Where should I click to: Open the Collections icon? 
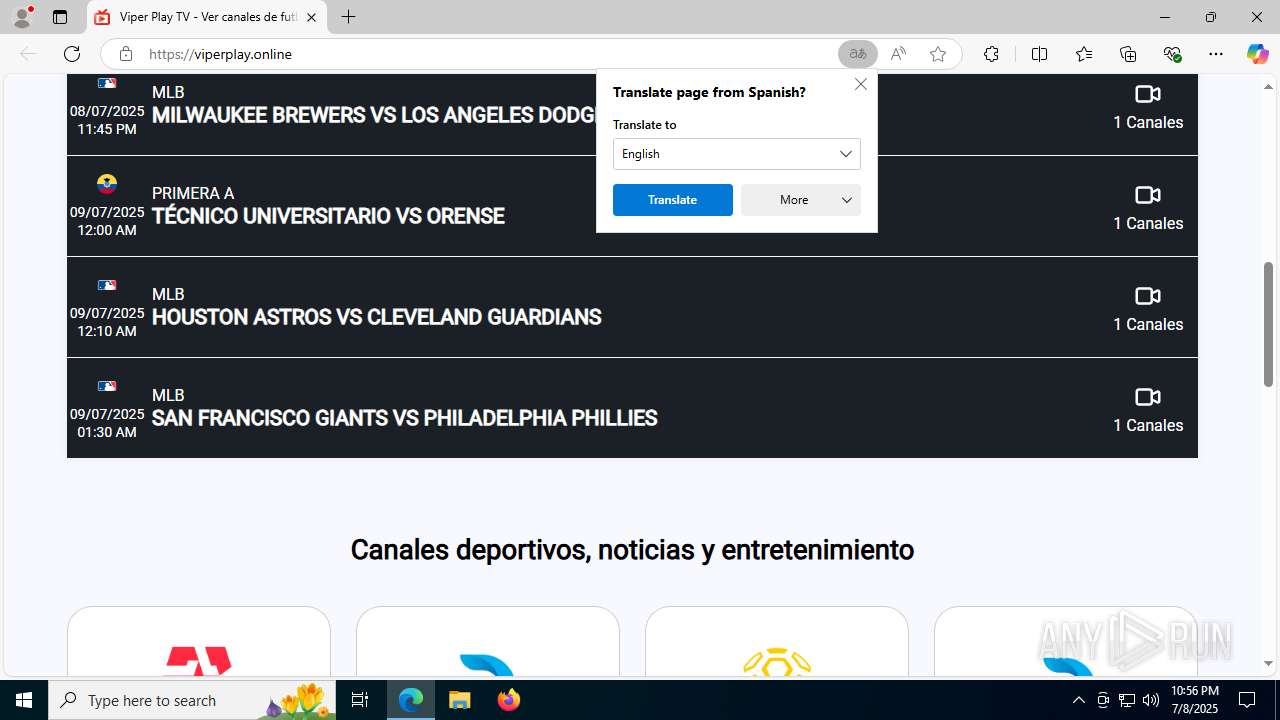(1128, 54)
